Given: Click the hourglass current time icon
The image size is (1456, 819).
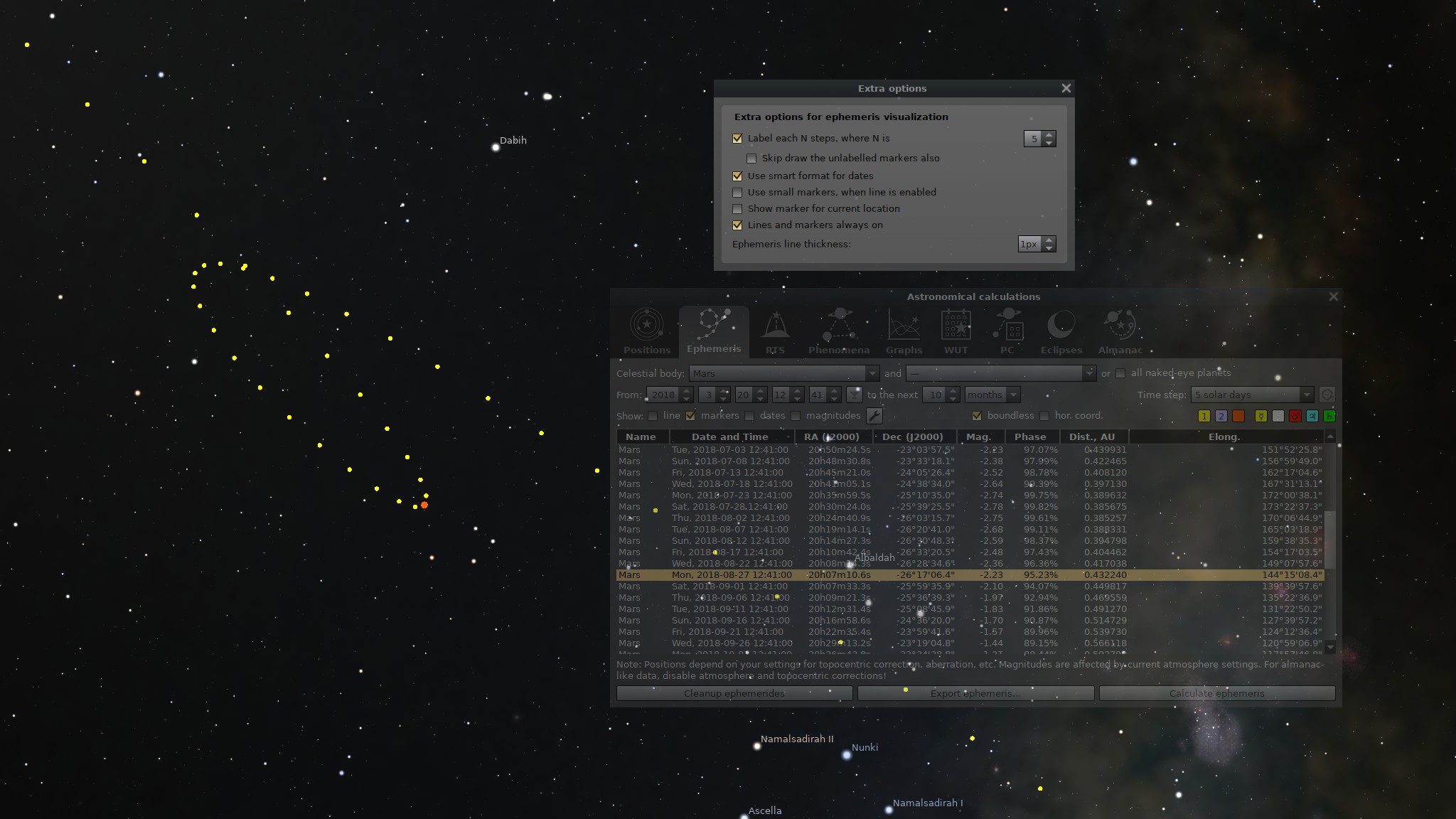Looking at the screenshot, I should click(x=855, y=395).
